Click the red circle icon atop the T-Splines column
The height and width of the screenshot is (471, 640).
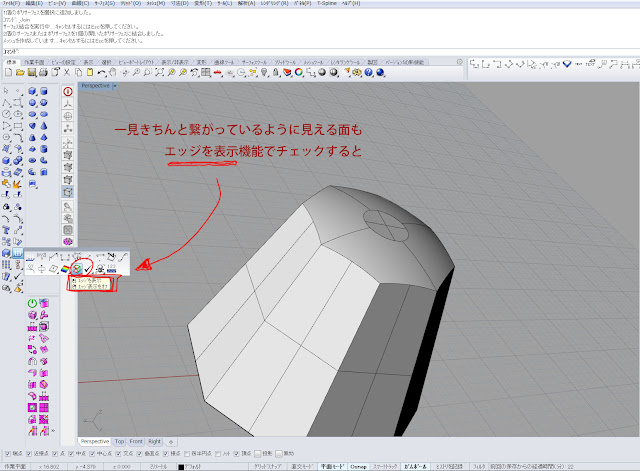tap(68, 91)
